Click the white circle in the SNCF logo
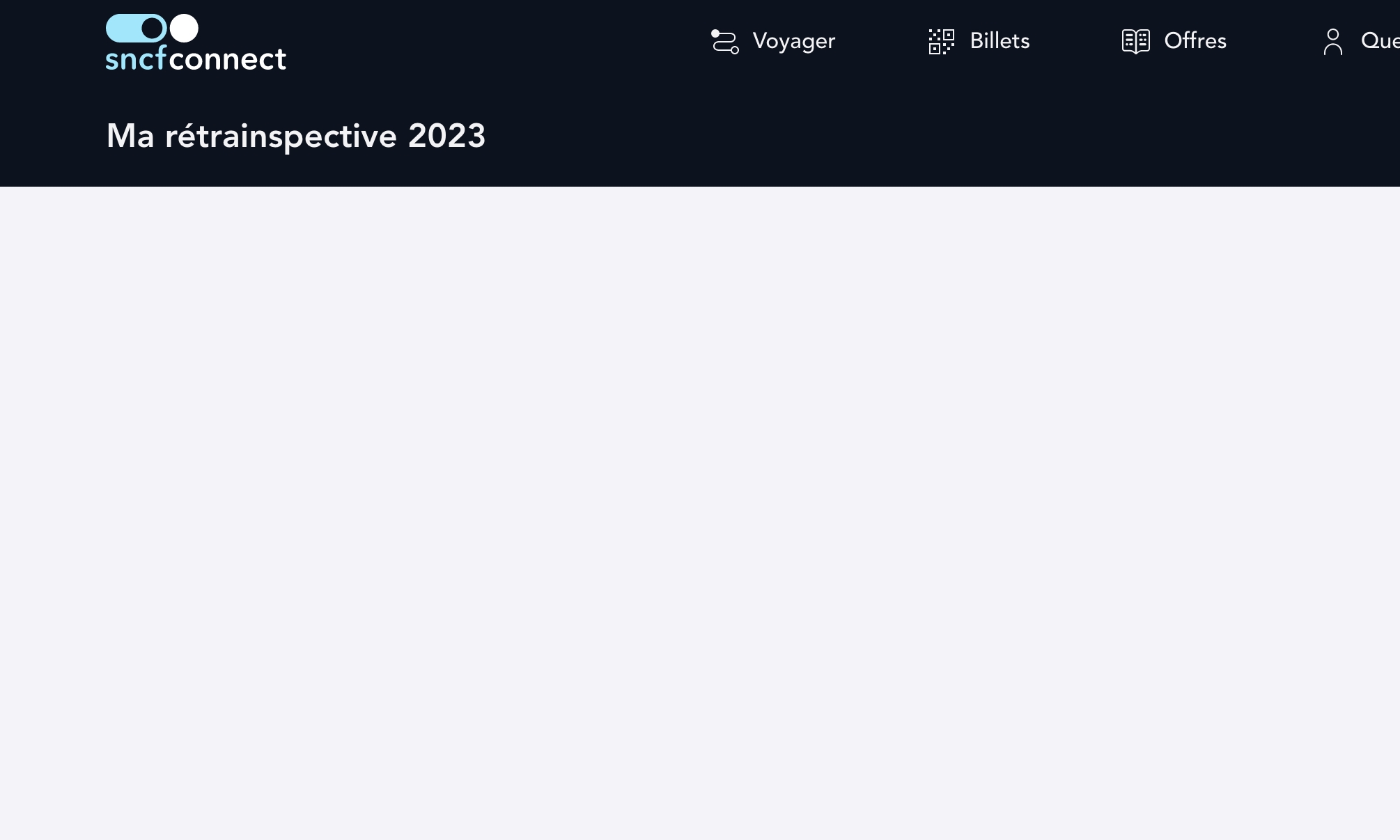The image size is (1400, 840). point(184,29)
